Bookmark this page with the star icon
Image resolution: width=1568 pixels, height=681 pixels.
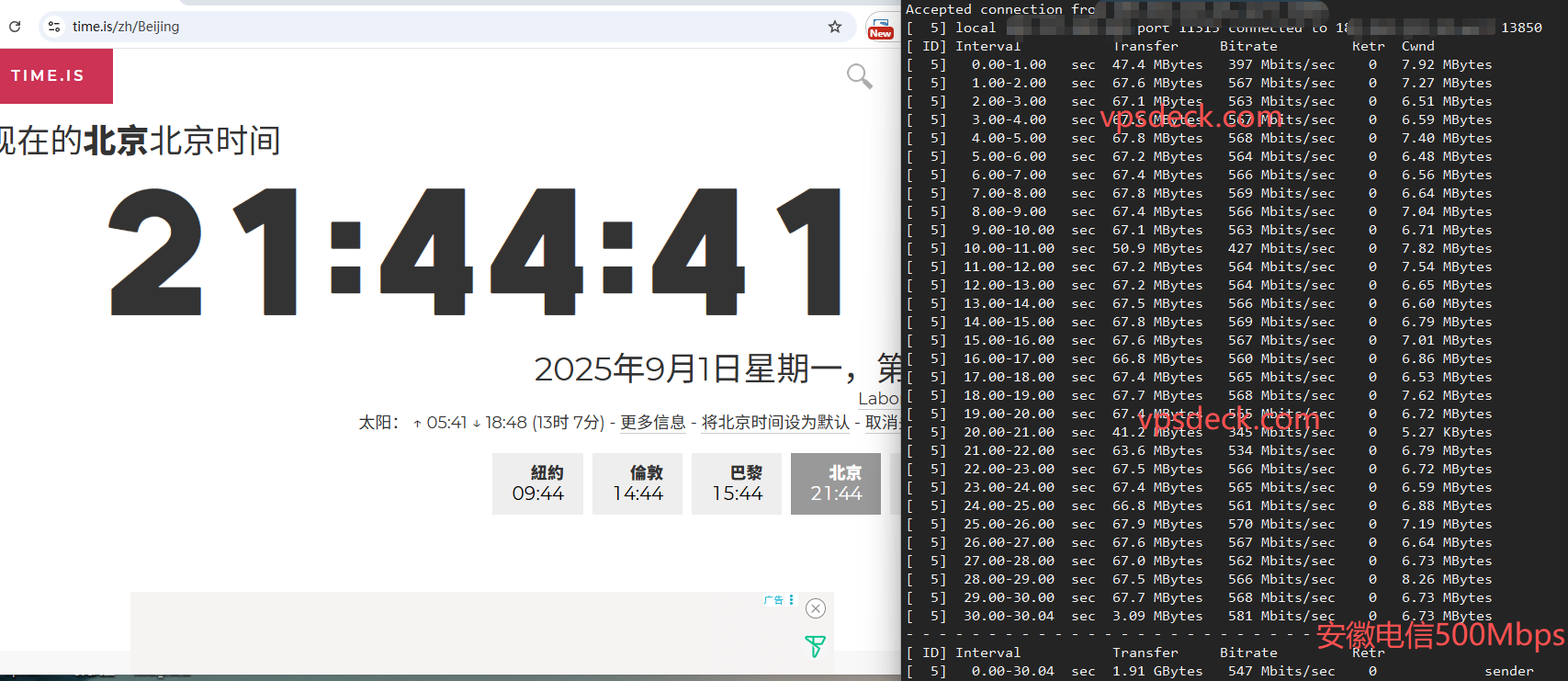point(834,27)
